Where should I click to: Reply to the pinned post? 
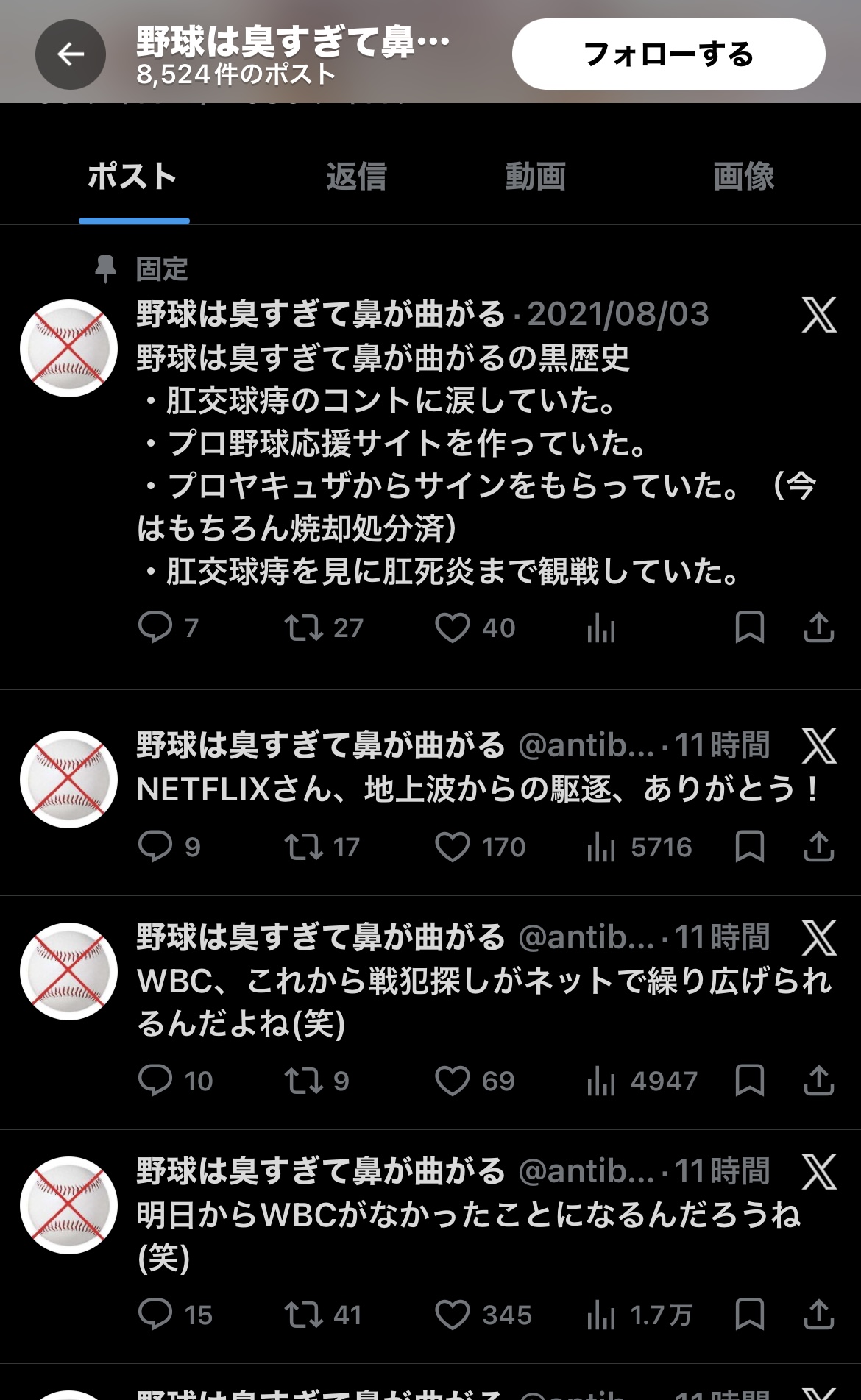point(155,628)
